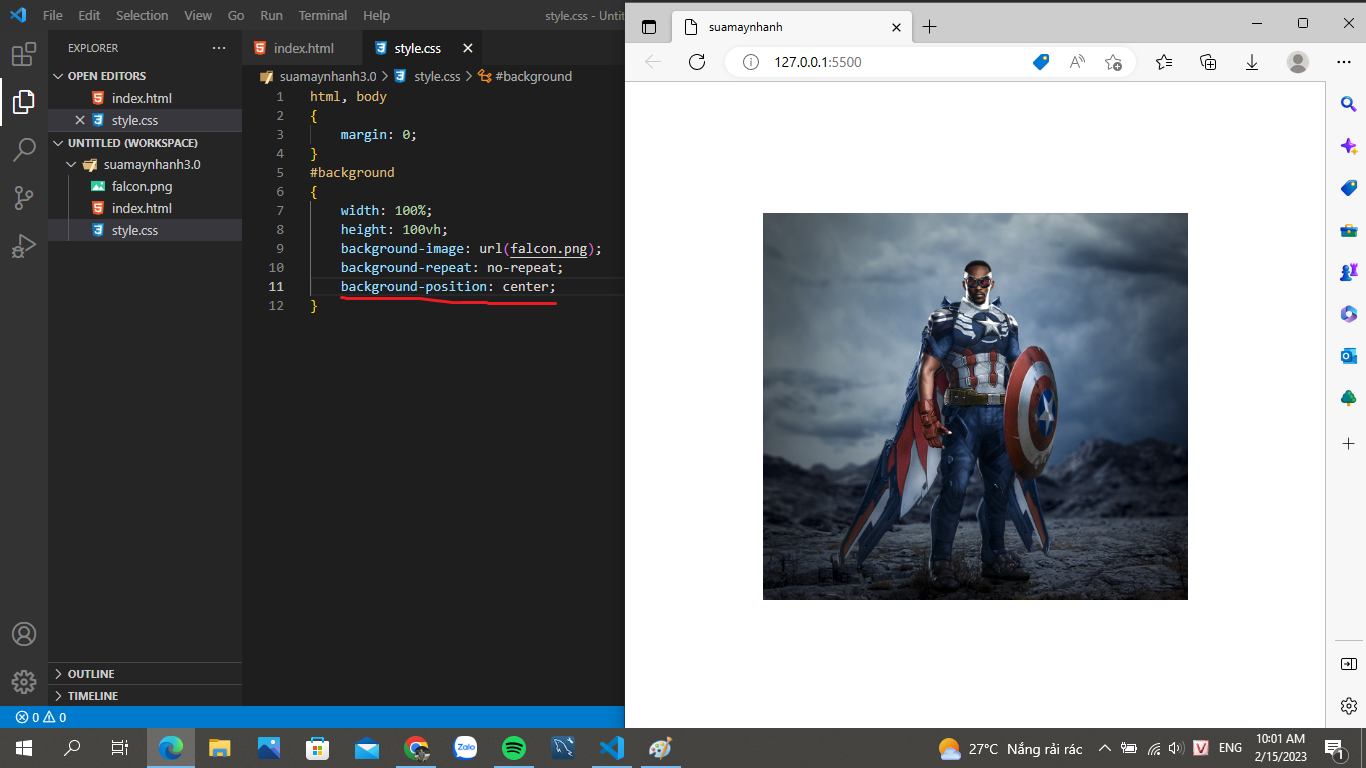Viewport: 1366px width, 768px height.
Task: Click the falcon.png url in line 9
Action: coord(549,249)
